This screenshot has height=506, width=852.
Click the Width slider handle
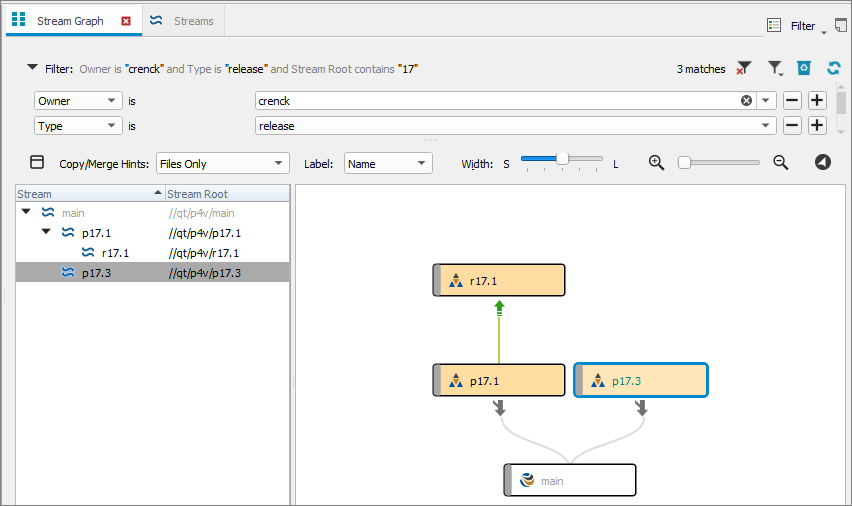point(562,158)
